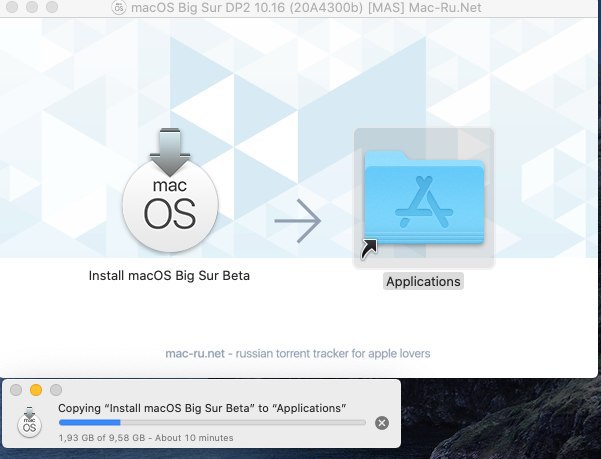Screen dimensions: 601x459
Task: Click the Applications folder label
Action: (423, 282)
